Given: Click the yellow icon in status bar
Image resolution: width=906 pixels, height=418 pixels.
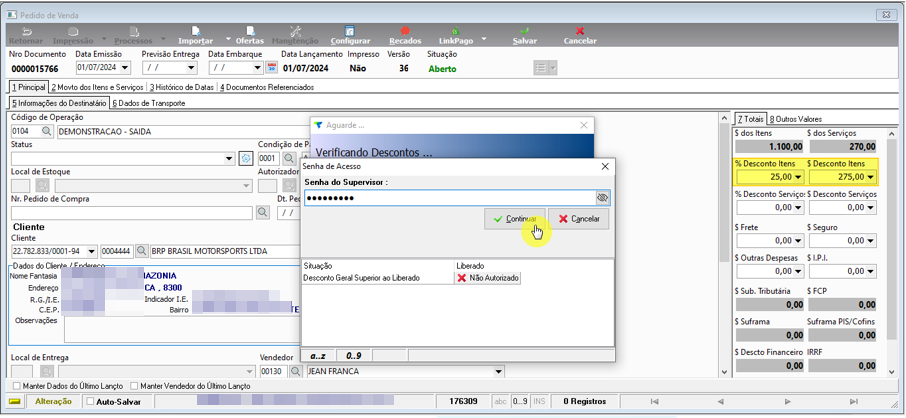Looking at the screenshot, I should [x=16, y=401].
